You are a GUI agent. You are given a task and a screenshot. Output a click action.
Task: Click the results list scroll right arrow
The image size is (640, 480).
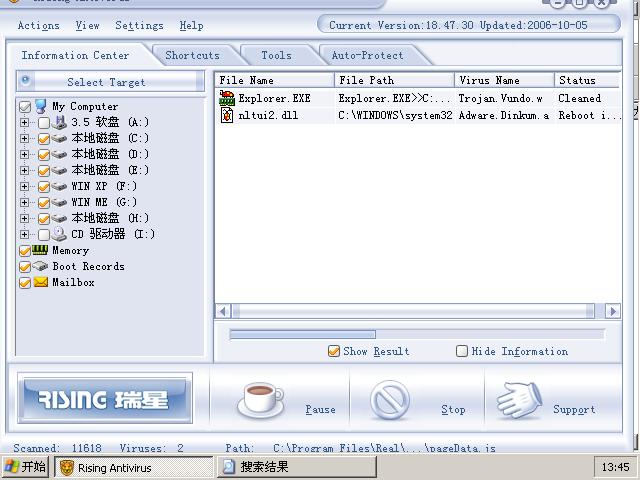(613, 311)
